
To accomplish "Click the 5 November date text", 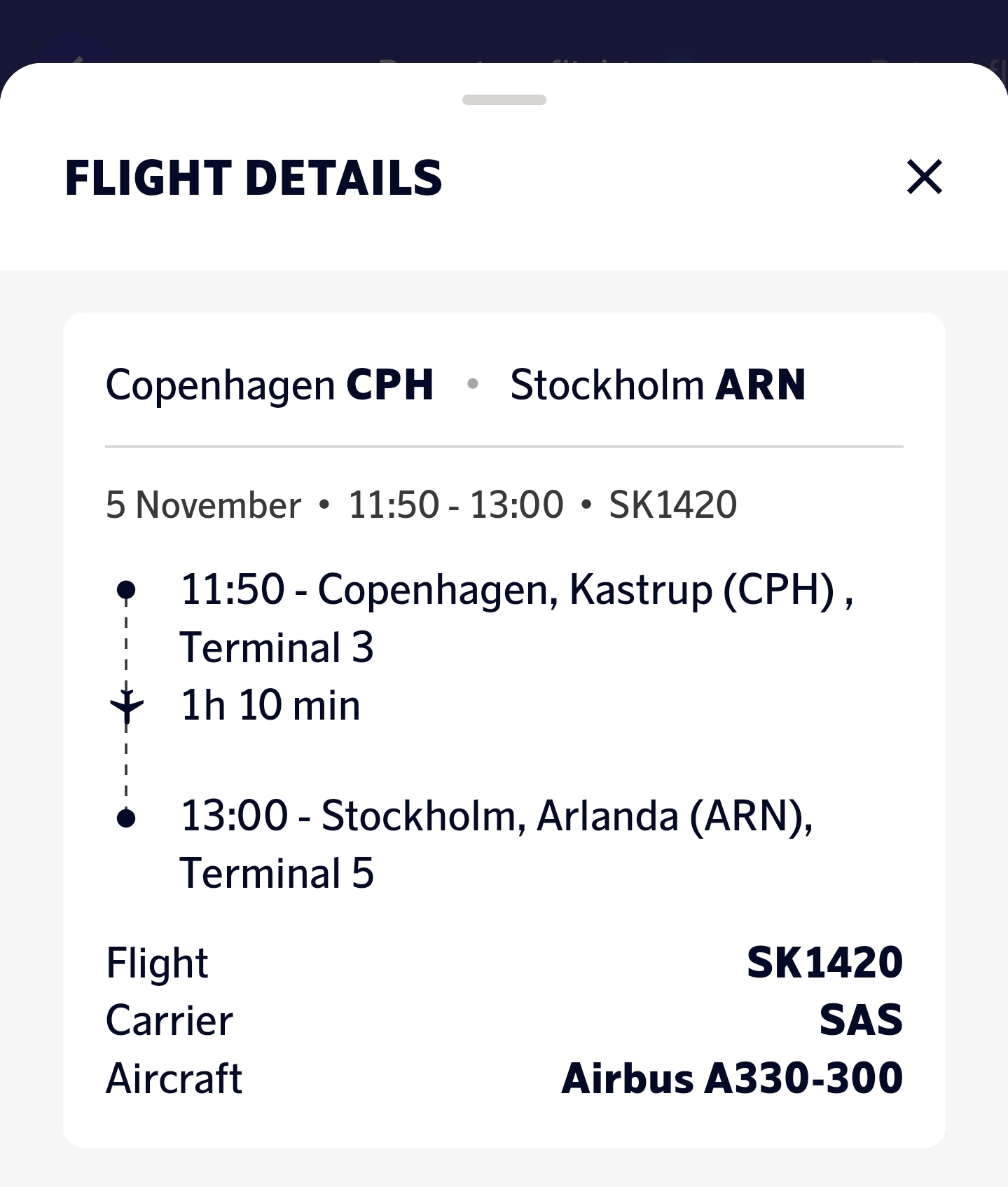I will point(203,505).
